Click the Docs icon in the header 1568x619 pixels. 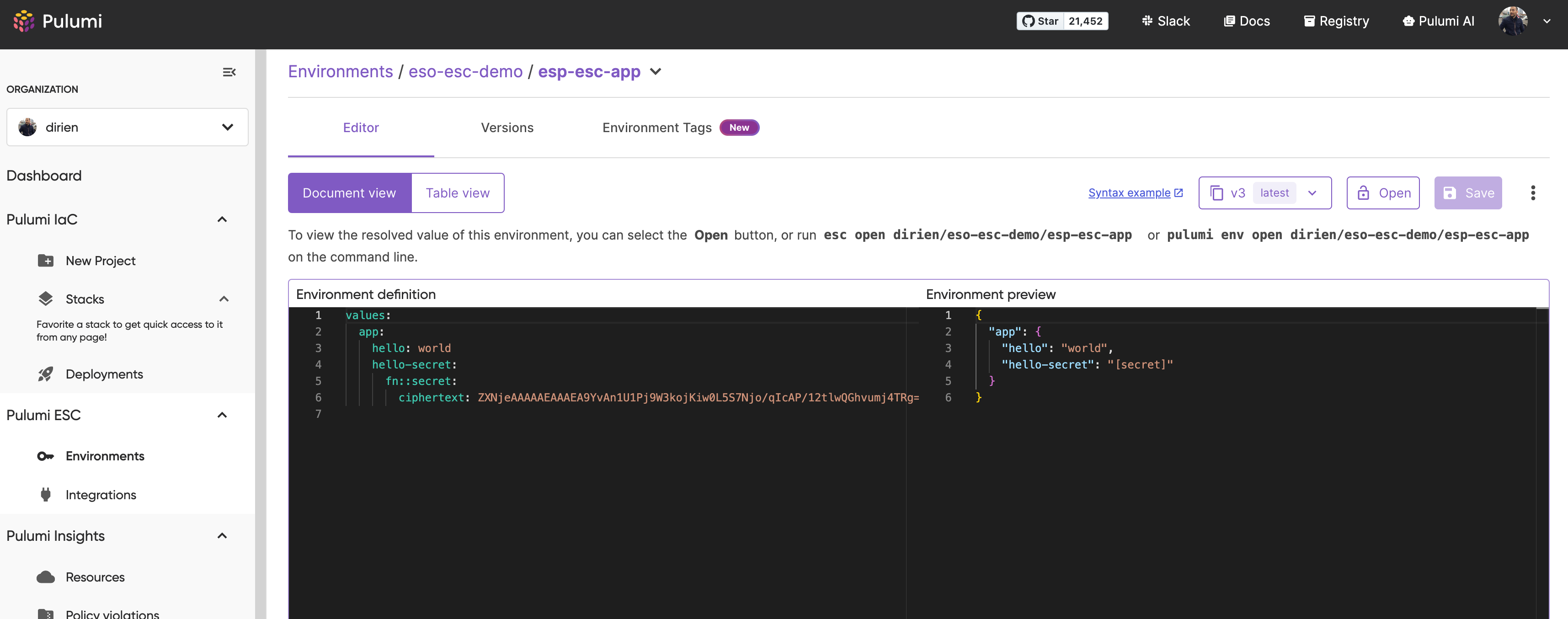[1230, 21]
